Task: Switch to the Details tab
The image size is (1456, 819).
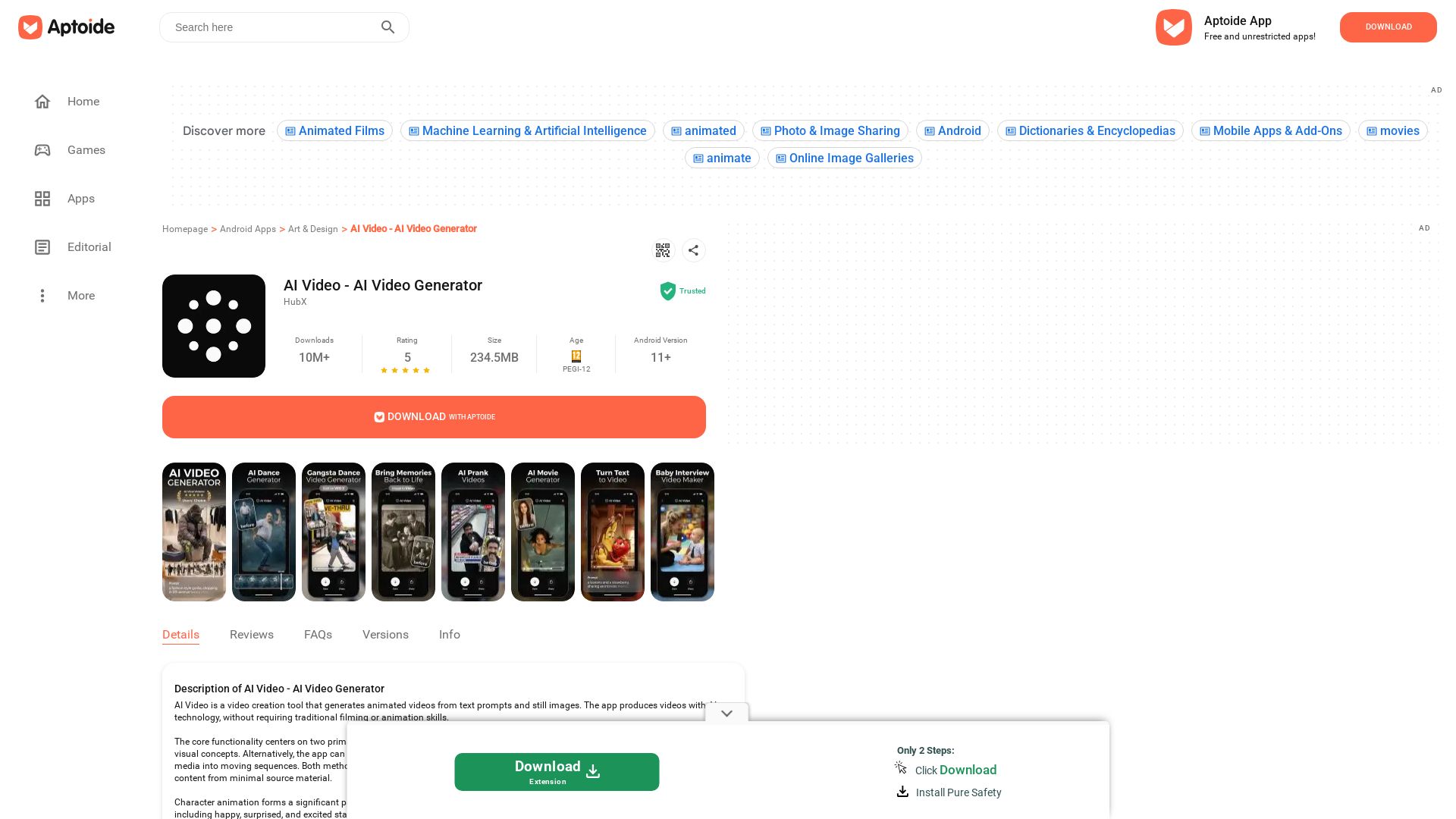Action: pyautogui.click(x=180, y=635)
